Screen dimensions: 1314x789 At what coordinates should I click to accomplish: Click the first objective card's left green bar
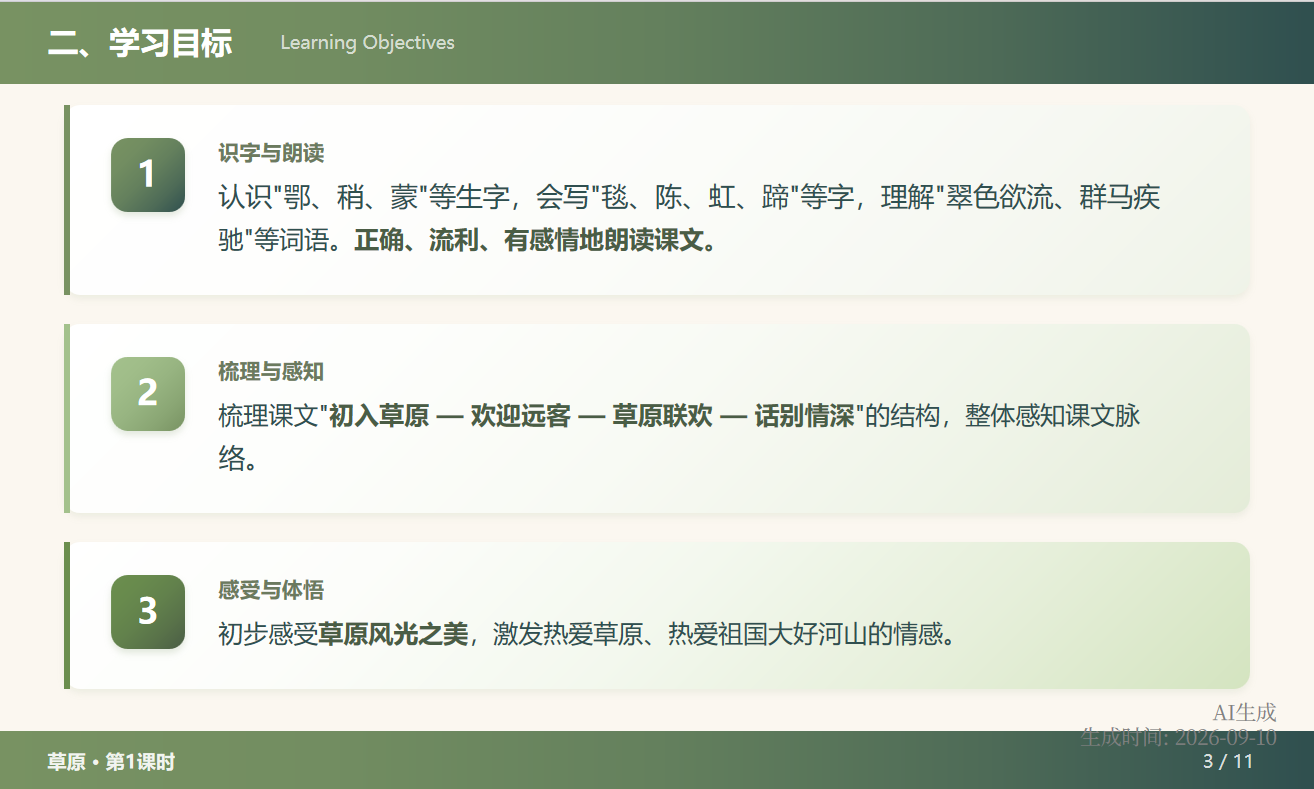[67, 200]
